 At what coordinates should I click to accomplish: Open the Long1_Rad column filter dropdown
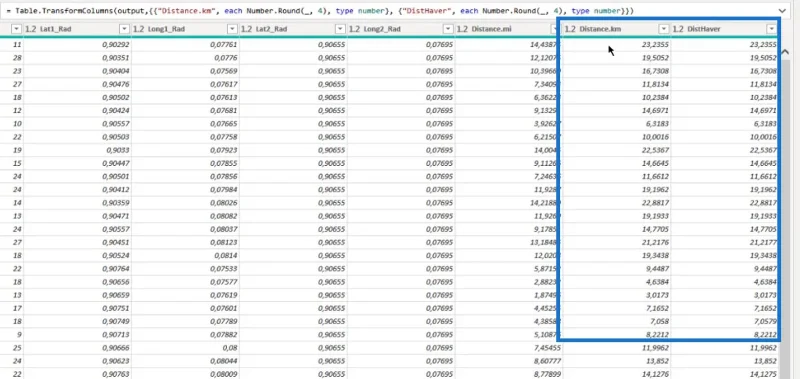click(232, 29)
